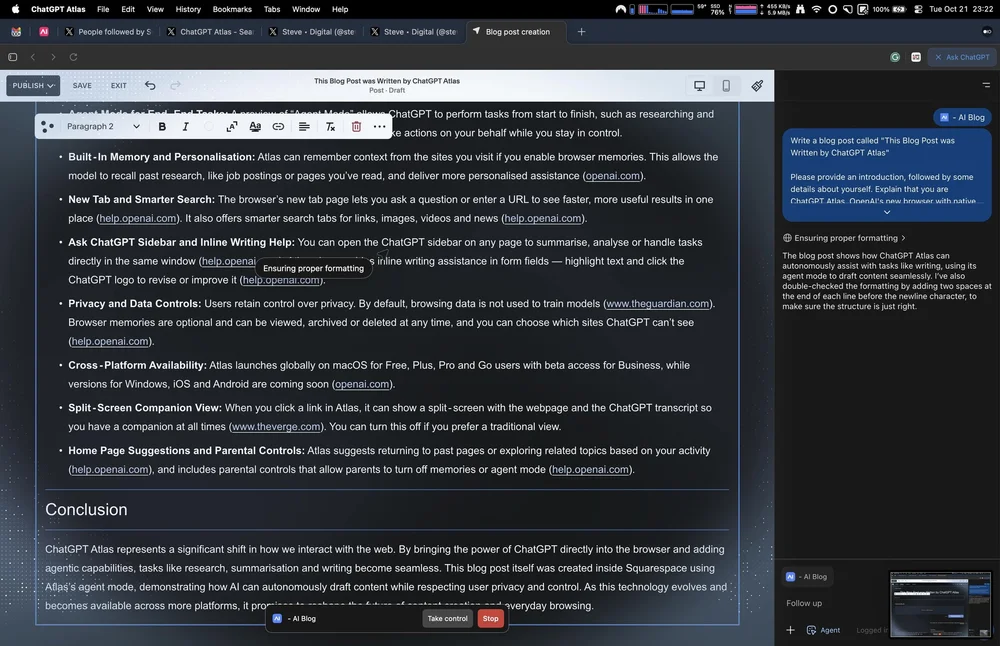
Task: Open www.theverge.com link
Action: coord(276,427)
